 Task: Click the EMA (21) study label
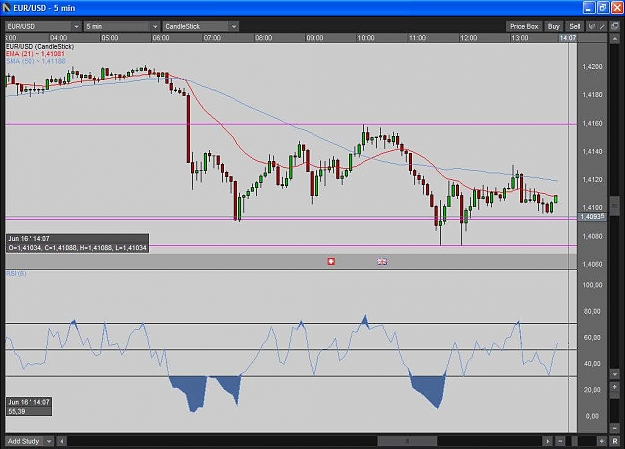tap(35, 53)
